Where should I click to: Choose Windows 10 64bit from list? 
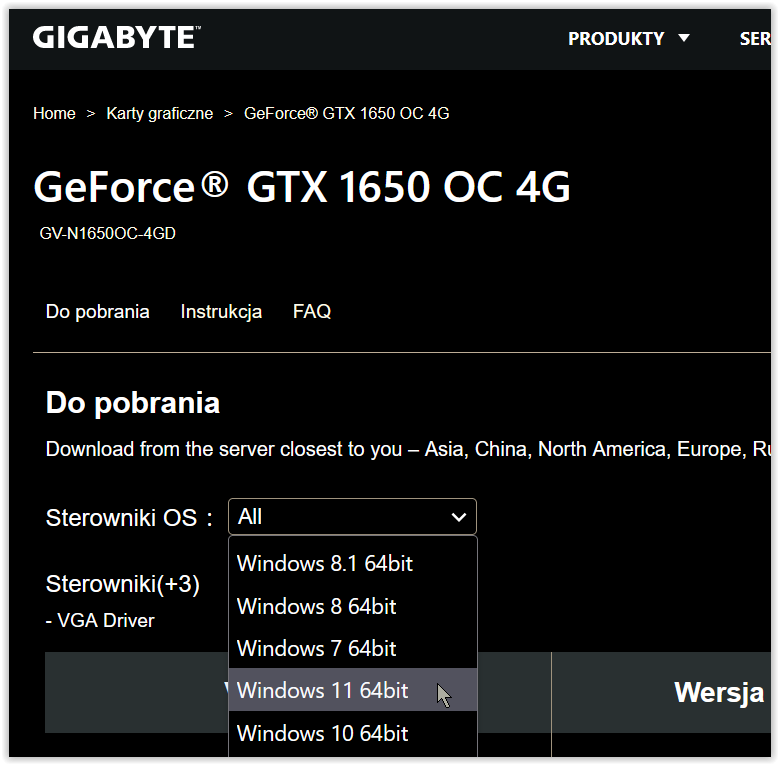(353, 733)
